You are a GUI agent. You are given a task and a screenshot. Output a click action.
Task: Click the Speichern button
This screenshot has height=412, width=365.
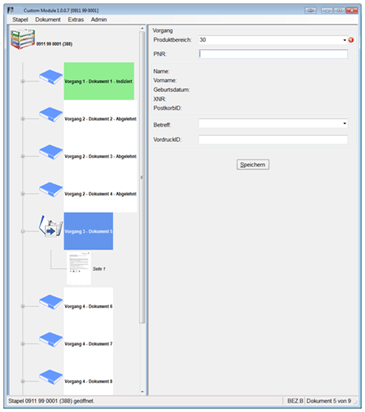[x=253, y=165]
